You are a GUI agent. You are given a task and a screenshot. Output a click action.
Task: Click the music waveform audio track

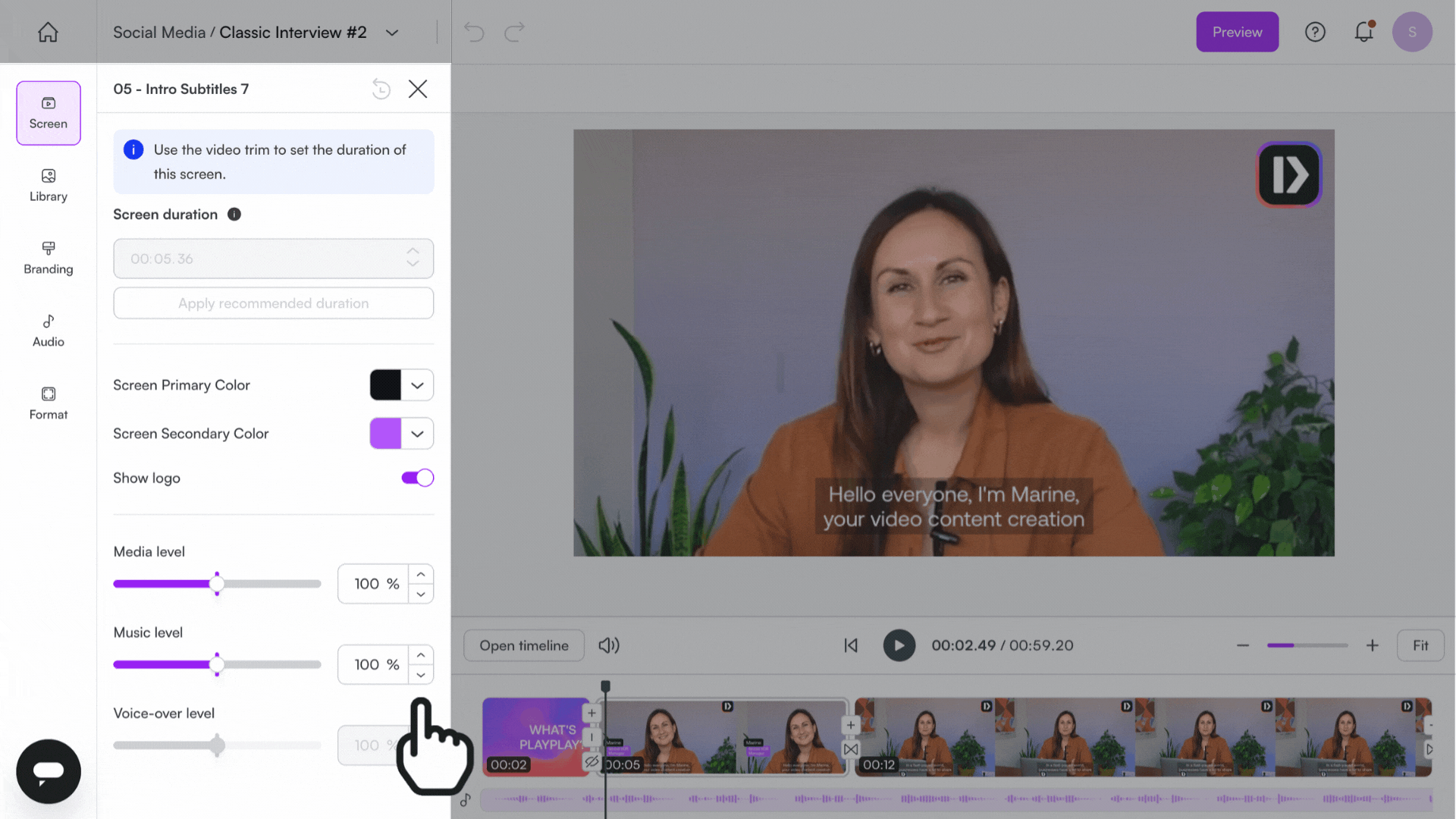tap(955, 799)
